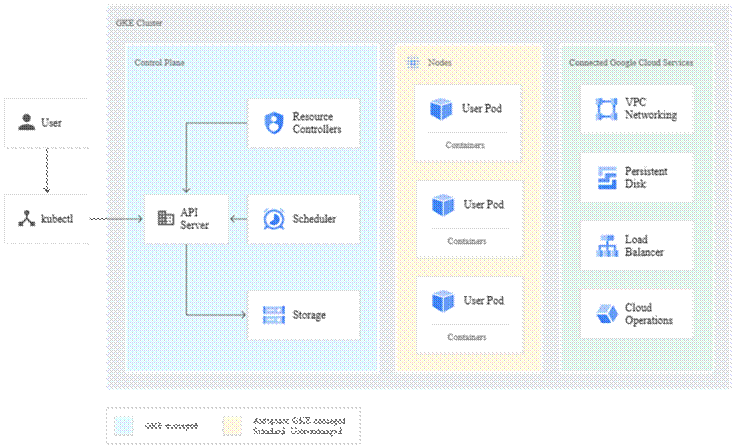The height and width of the screenshot is (448, 736).
Task: Click the bottom "User Pod" text
Action: (483, 301)
